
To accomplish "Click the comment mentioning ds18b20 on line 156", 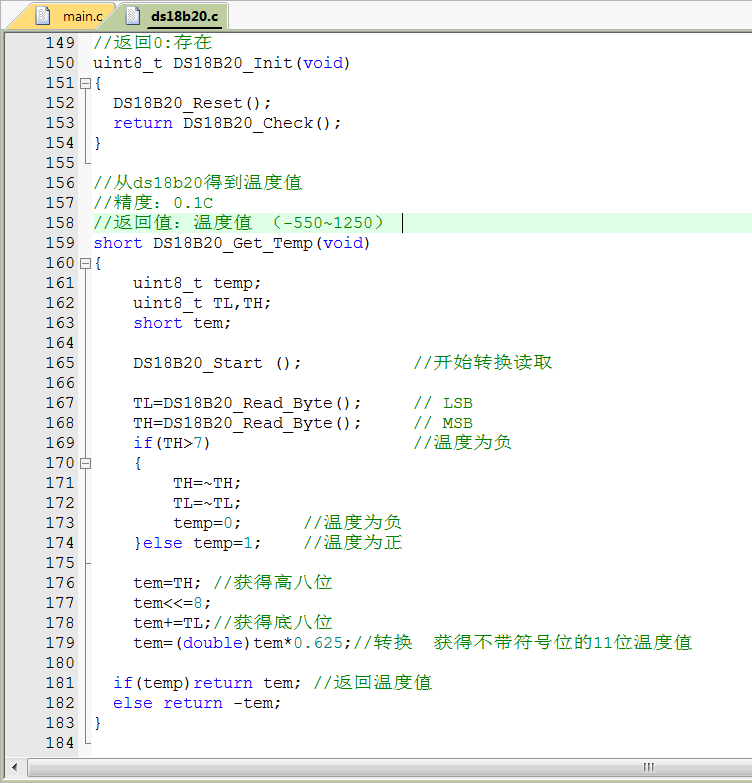I will pyautogui.click(x=198, y=183).
